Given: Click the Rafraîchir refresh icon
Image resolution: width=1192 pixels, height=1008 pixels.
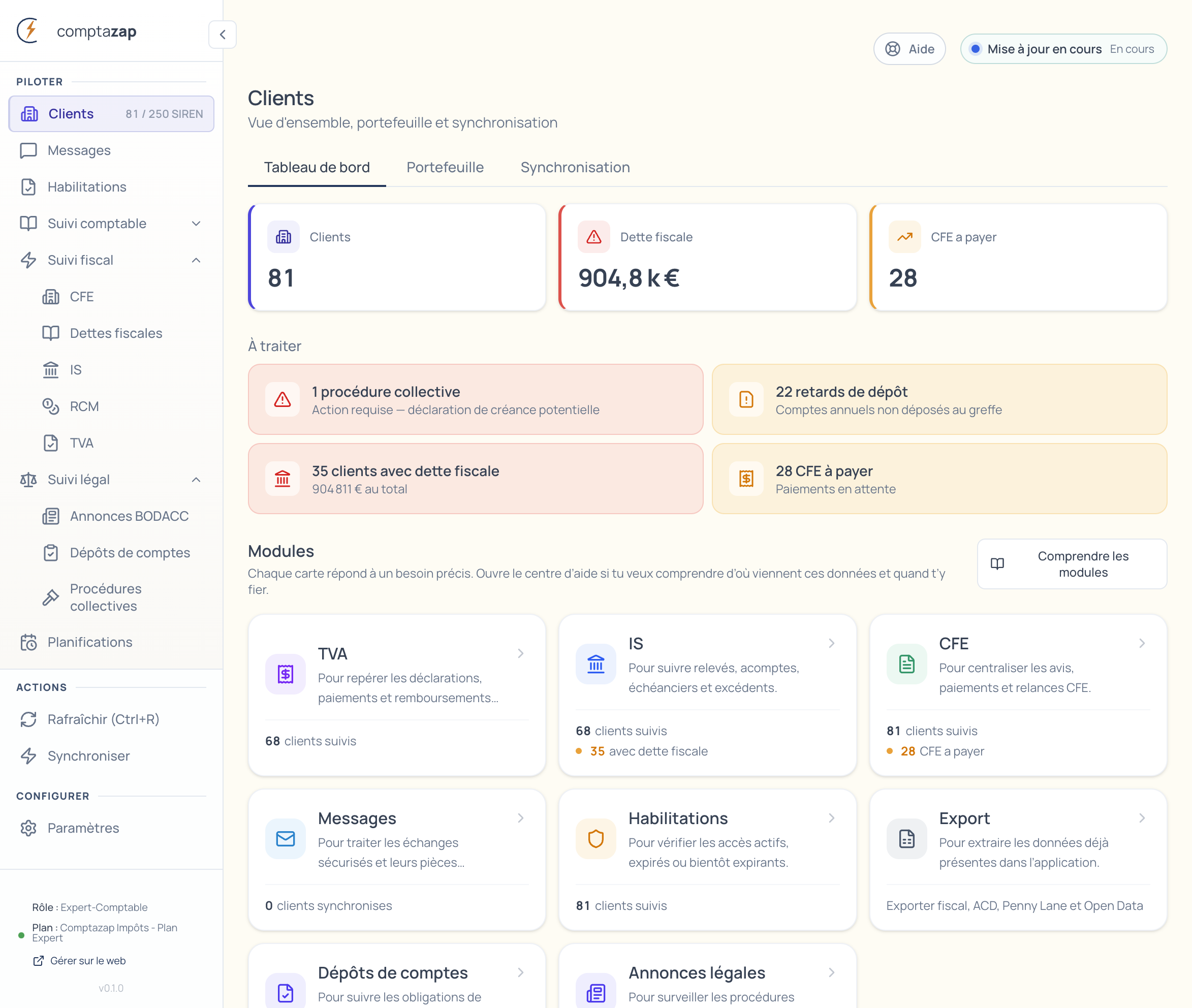Looking at the screenshot, I should tap(28, 719).
